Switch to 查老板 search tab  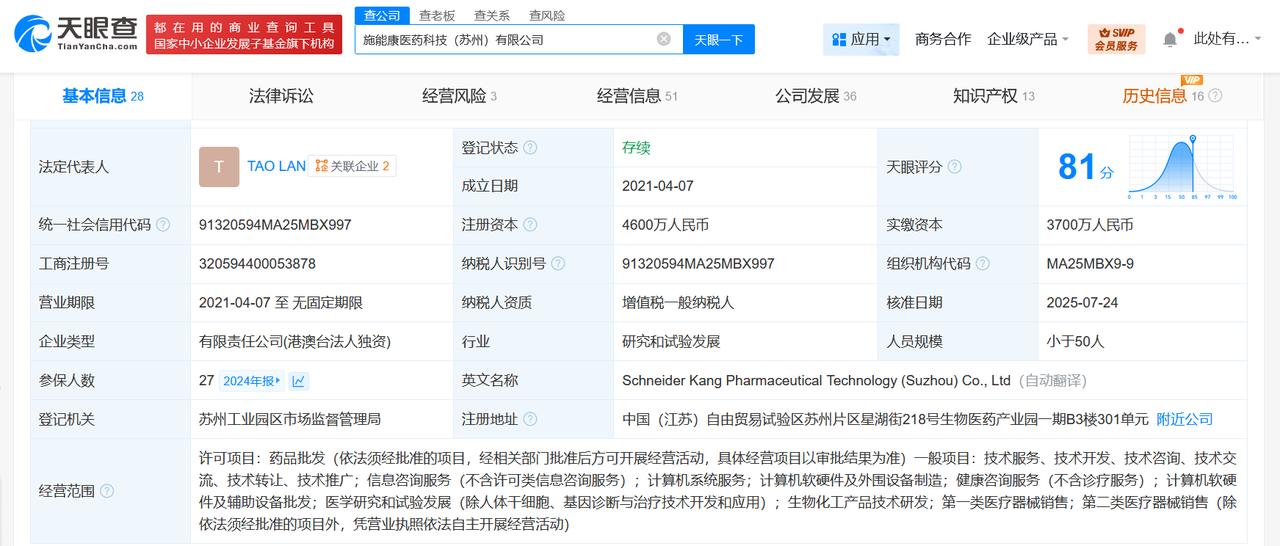click(x=437, y=15)
